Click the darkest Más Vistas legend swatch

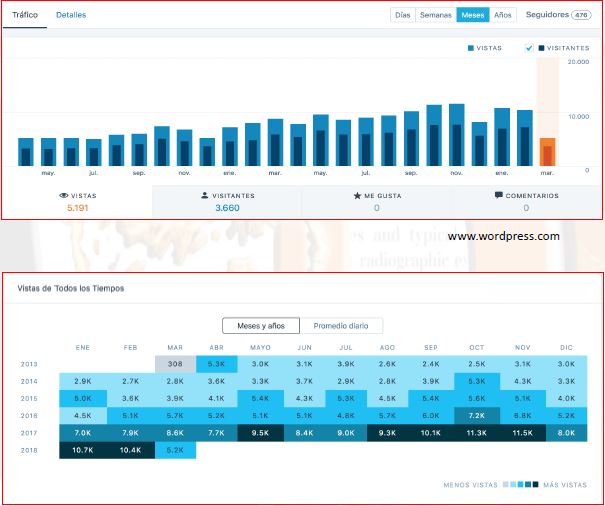click(534, 485)
